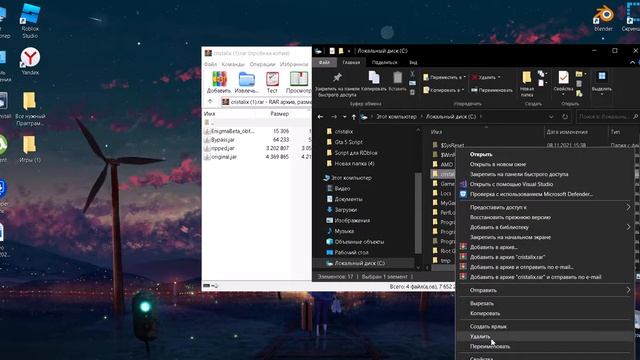Image resolution: width=640 pixels, height=360 pixels.
Task: Open the WinRAR Операции menu
Action: (262, 64)
